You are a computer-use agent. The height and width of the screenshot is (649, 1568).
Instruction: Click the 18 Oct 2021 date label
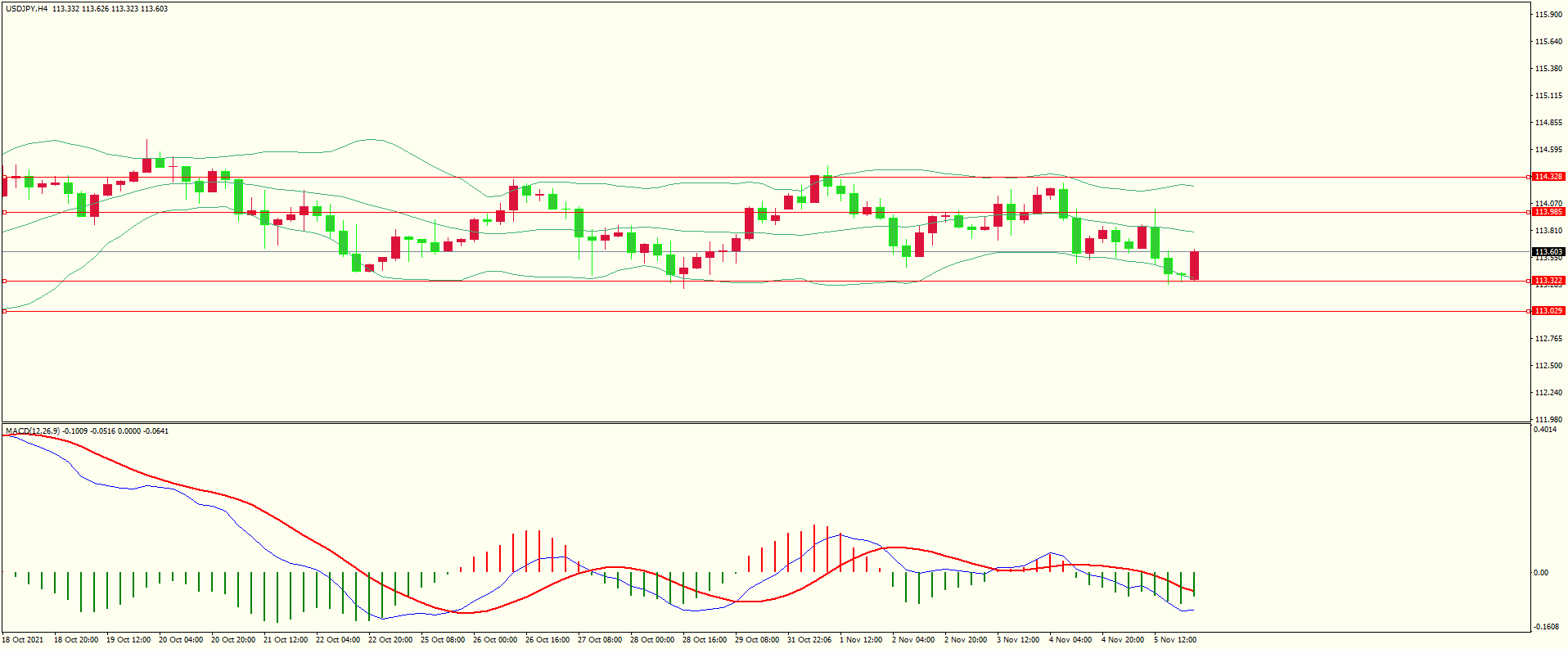tap(23, 640)
